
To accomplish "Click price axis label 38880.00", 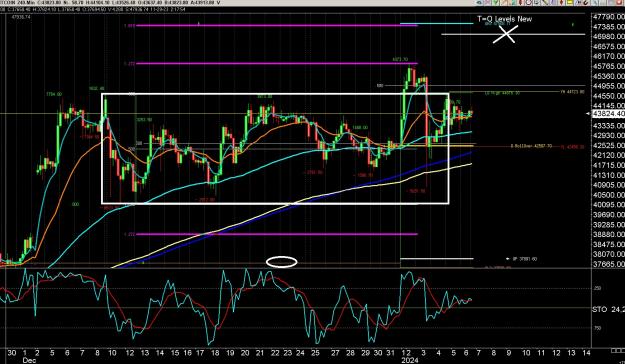I will [609, 234].
